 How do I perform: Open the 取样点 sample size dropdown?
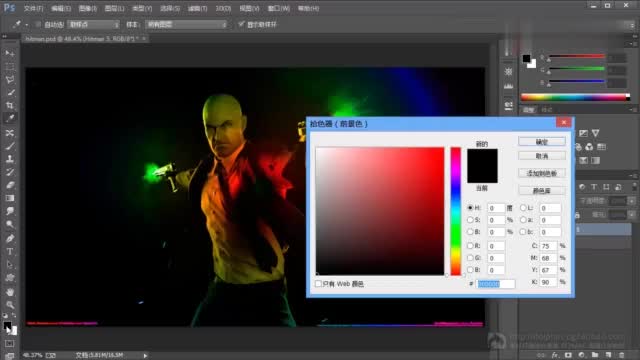tap(93, 24)
